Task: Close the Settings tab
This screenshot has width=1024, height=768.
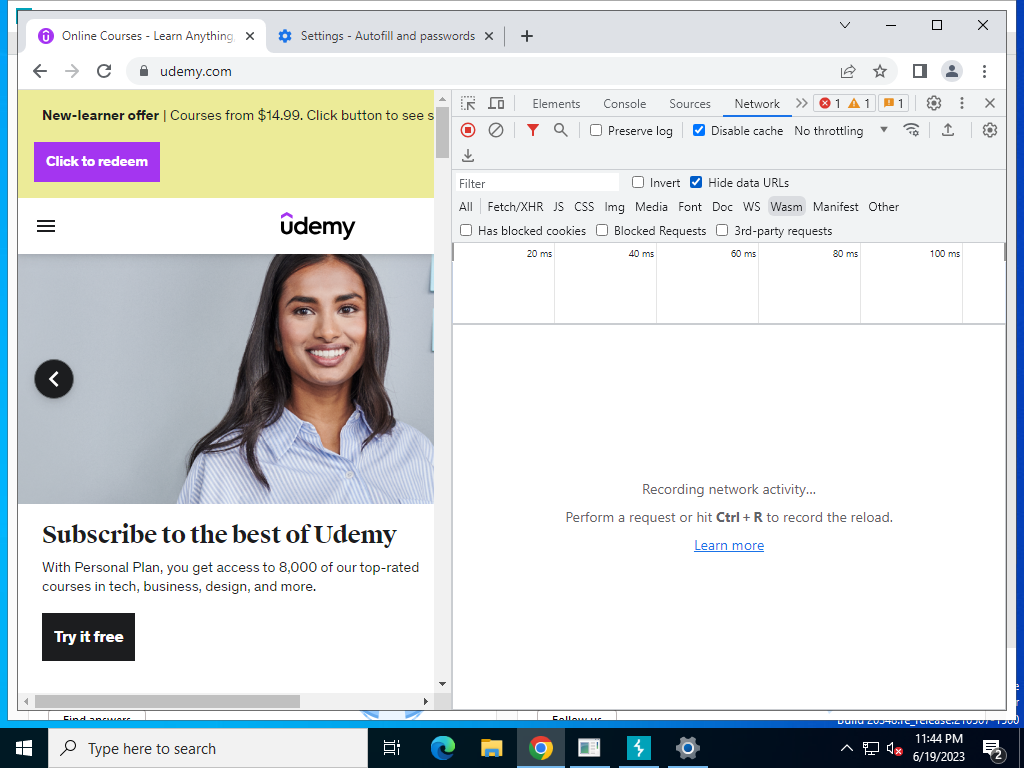Action: click(x=488, y=36)
